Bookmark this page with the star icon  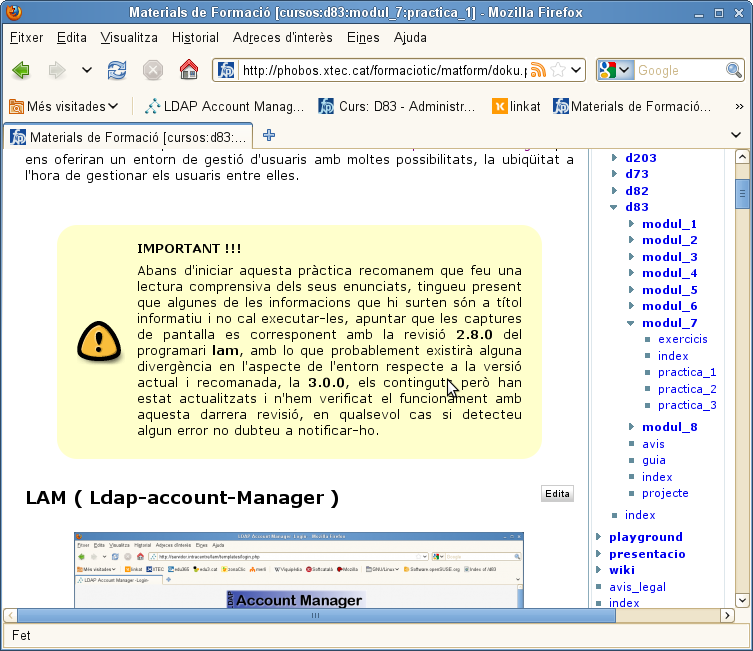(557, 71)
